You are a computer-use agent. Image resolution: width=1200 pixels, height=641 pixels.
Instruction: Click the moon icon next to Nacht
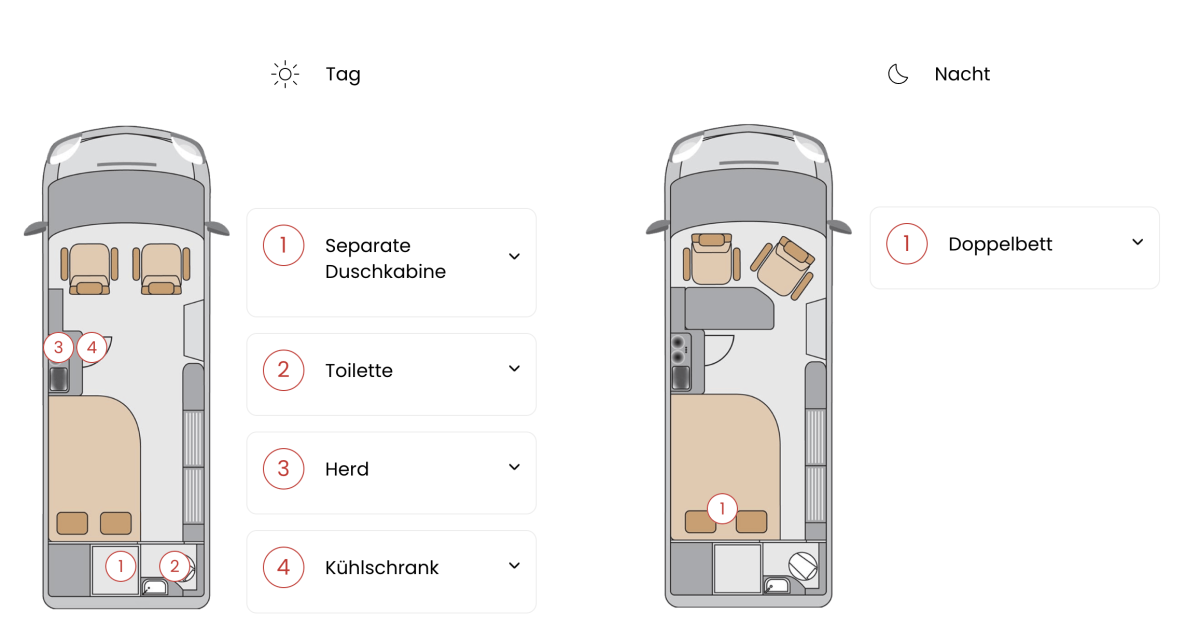(898, 74)
